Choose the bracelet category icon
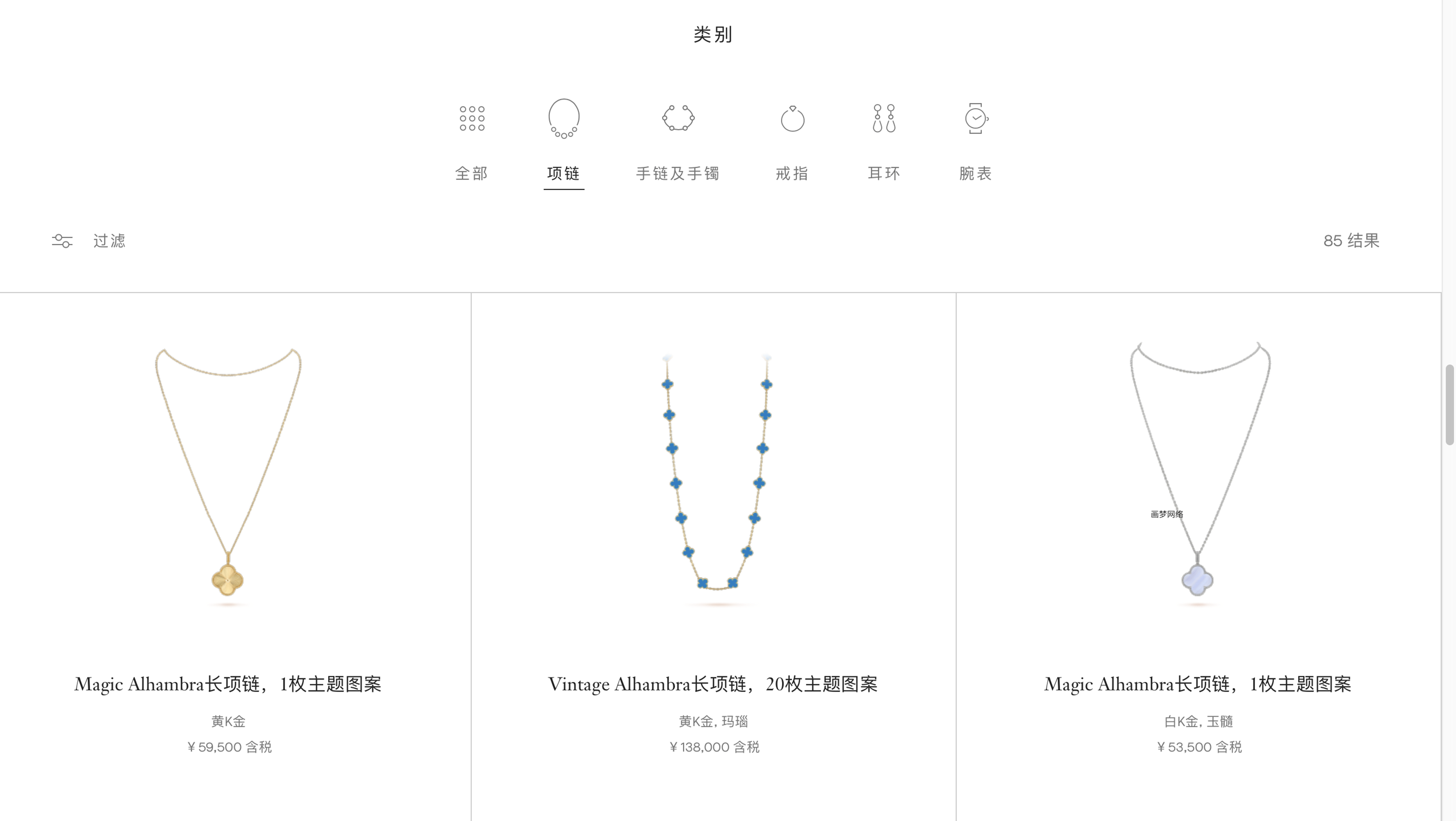The image size is (1456, 821). click(678, 118)
